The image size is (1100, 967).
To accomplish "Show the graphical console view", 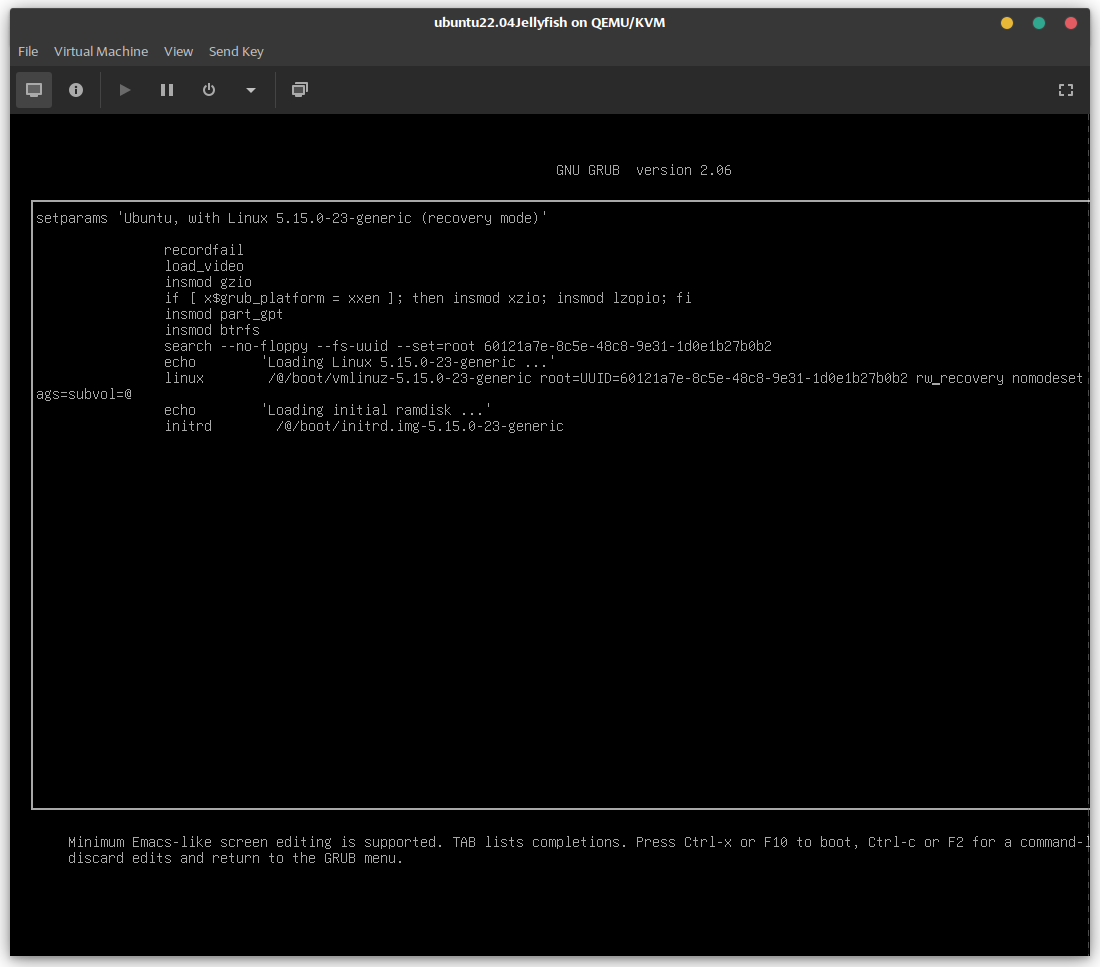I will point(34,90).
